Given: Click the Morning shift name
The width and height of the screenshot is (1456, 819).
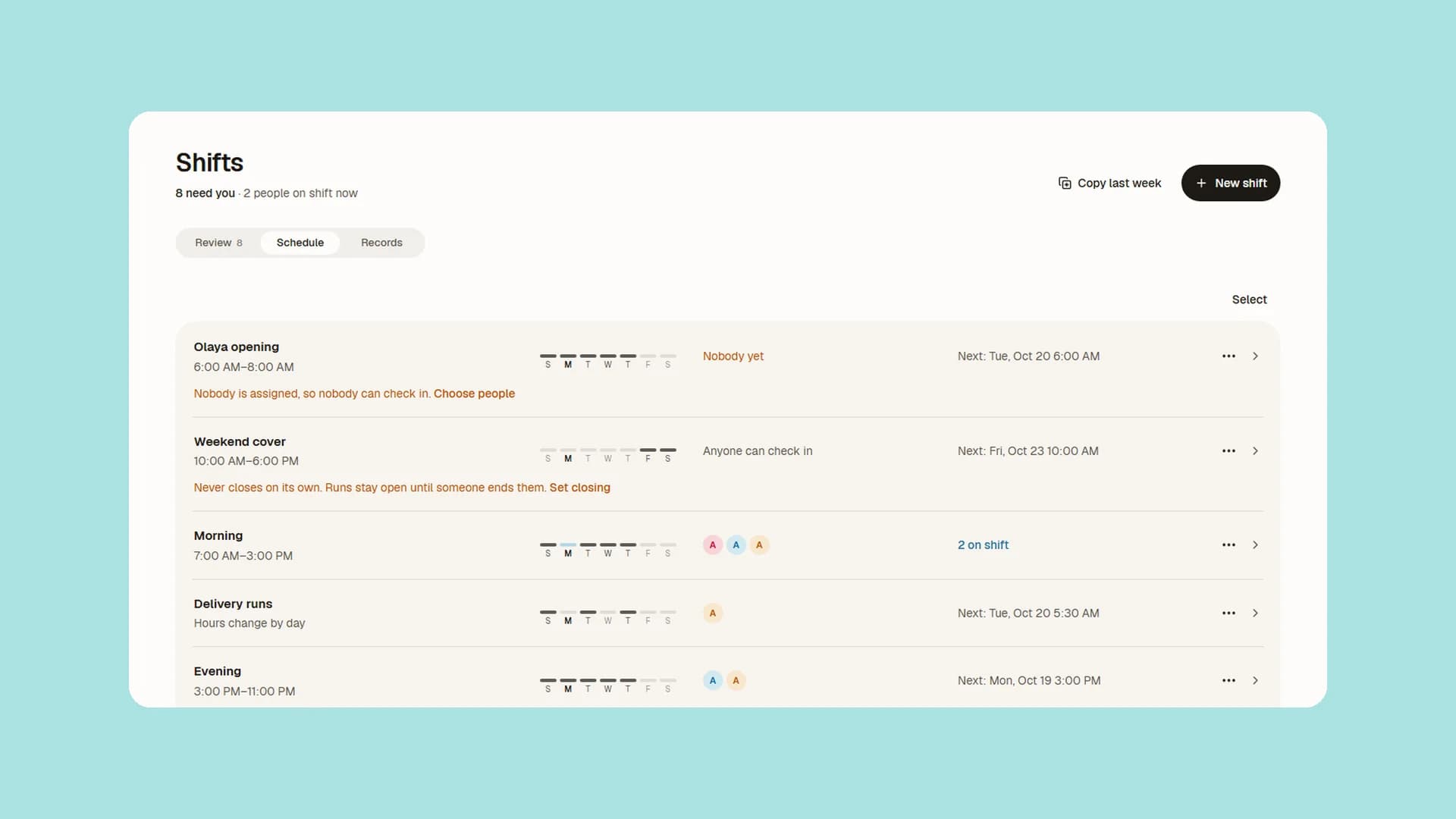Looking at the screenshot, I should click(218, 536).
